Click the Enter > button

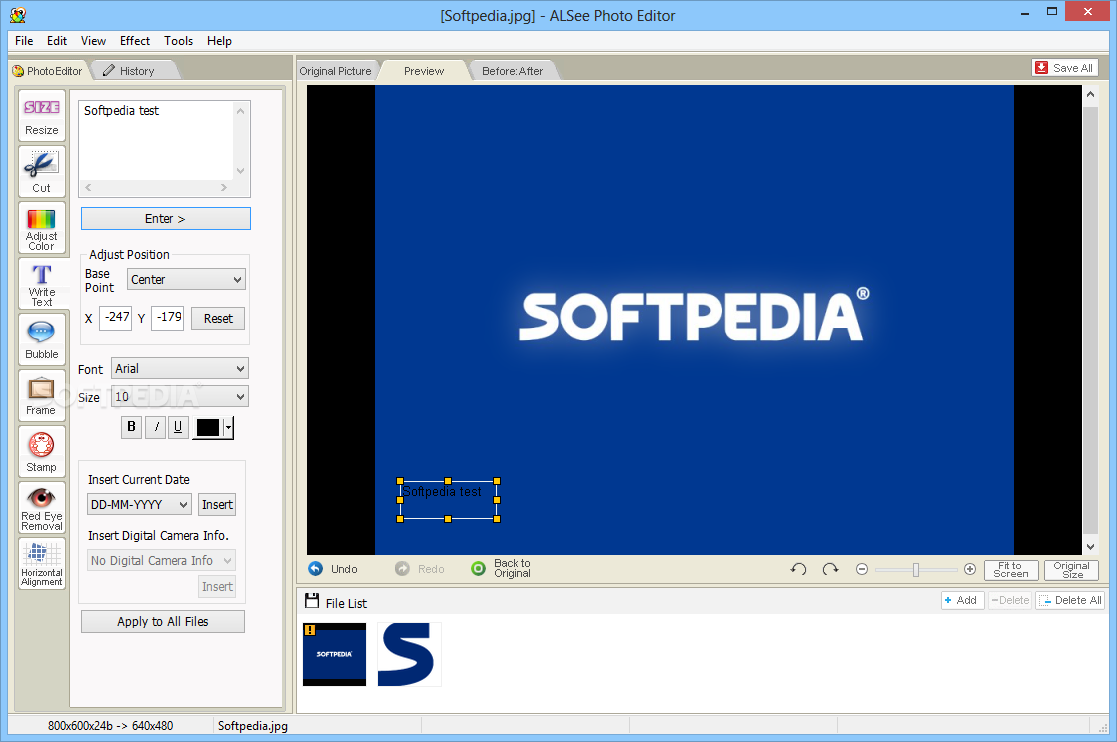click(x=165, y=219)
